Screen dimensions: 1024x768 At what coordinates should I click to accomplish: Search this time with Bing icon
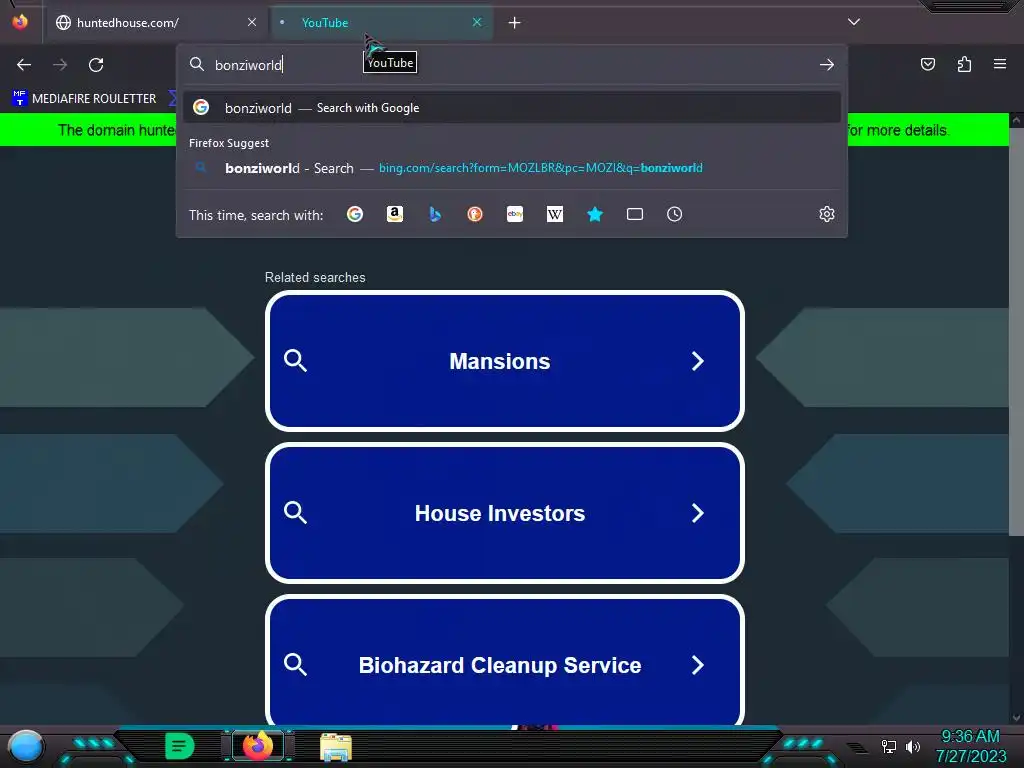point(435,214)
